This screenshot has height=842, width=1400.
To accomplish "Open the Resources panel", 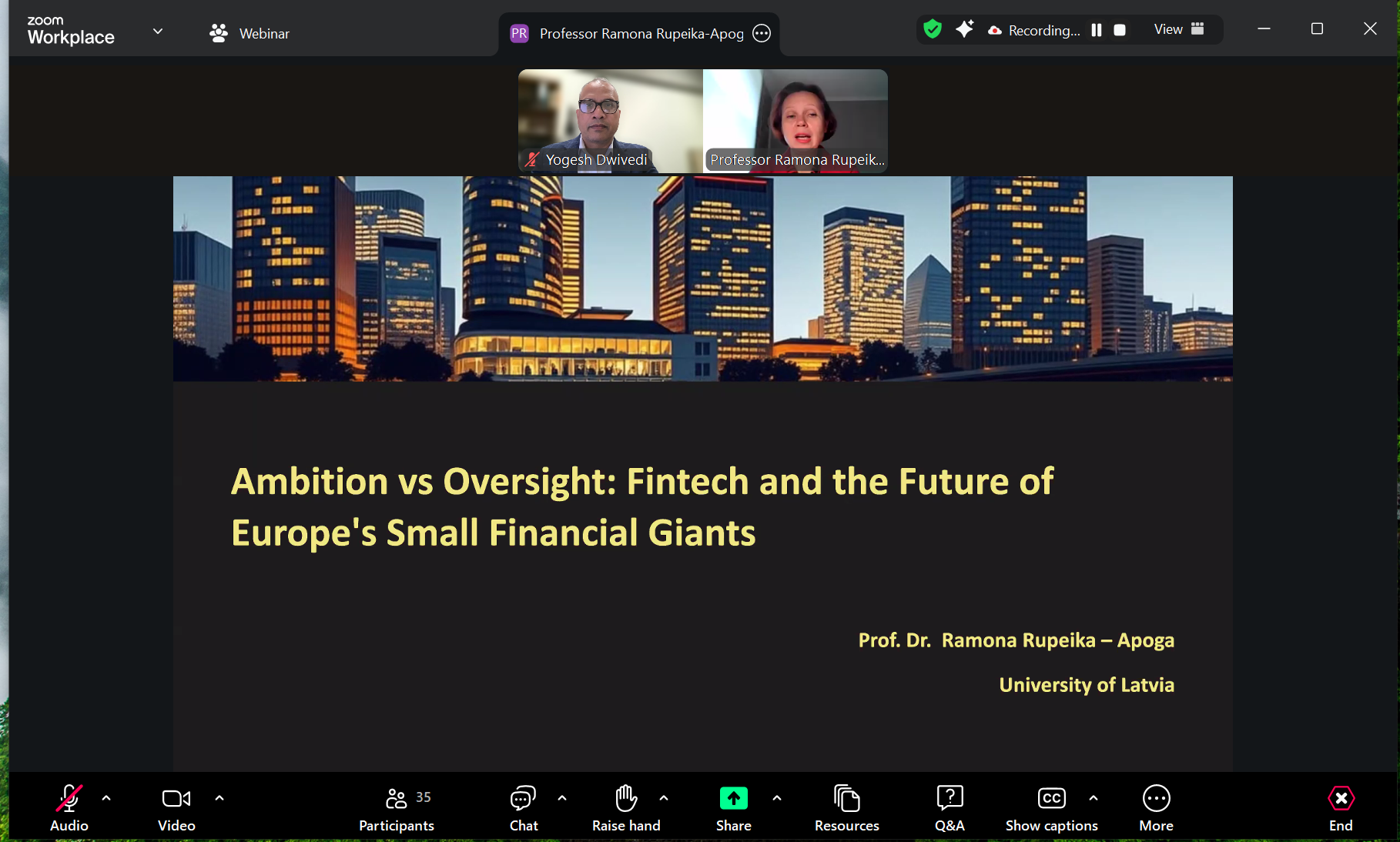I will [846, 807].
